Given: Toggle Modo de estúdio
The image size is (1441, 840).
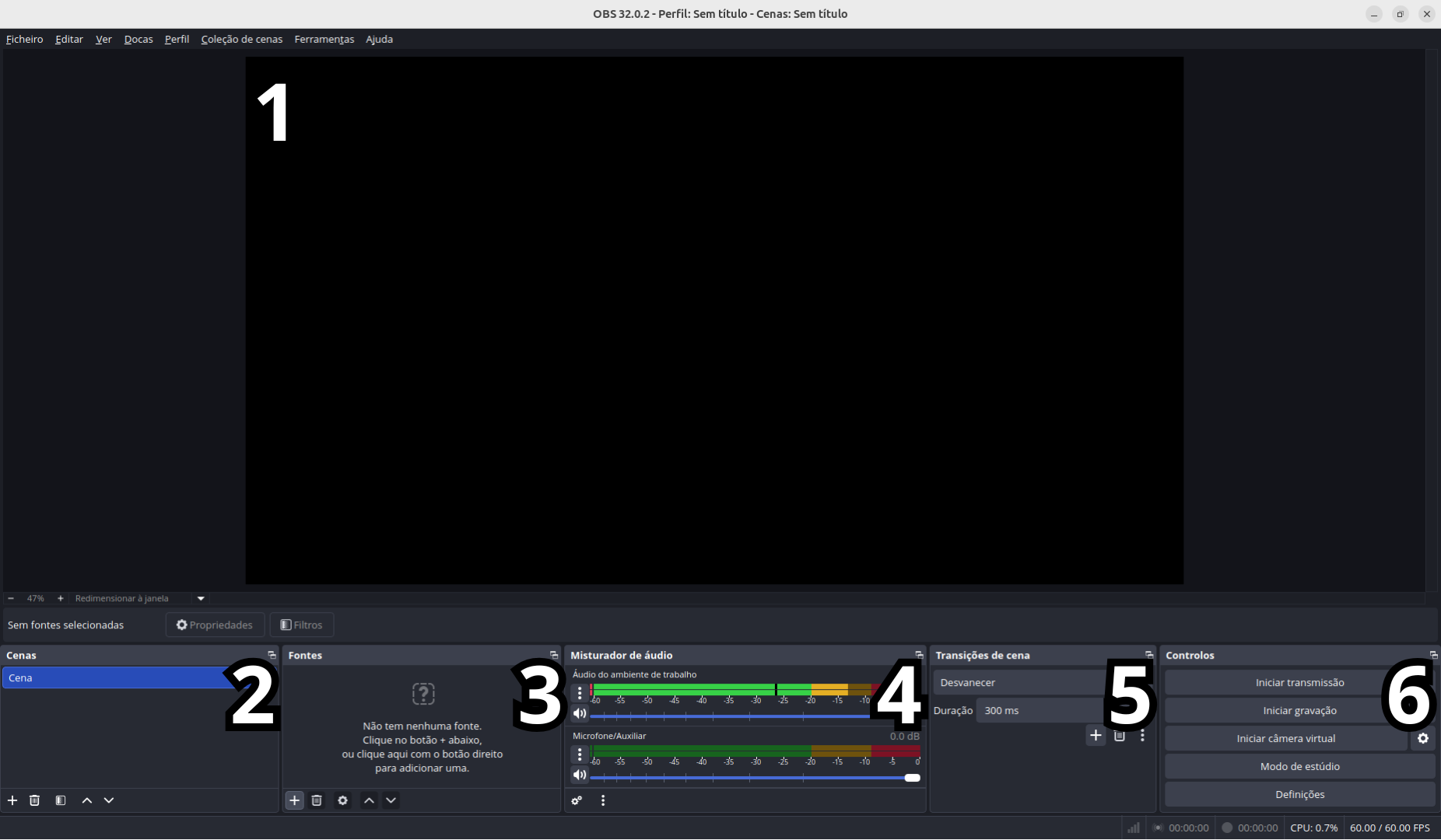Looking at the screenshot, I should tap(1299, 767).
